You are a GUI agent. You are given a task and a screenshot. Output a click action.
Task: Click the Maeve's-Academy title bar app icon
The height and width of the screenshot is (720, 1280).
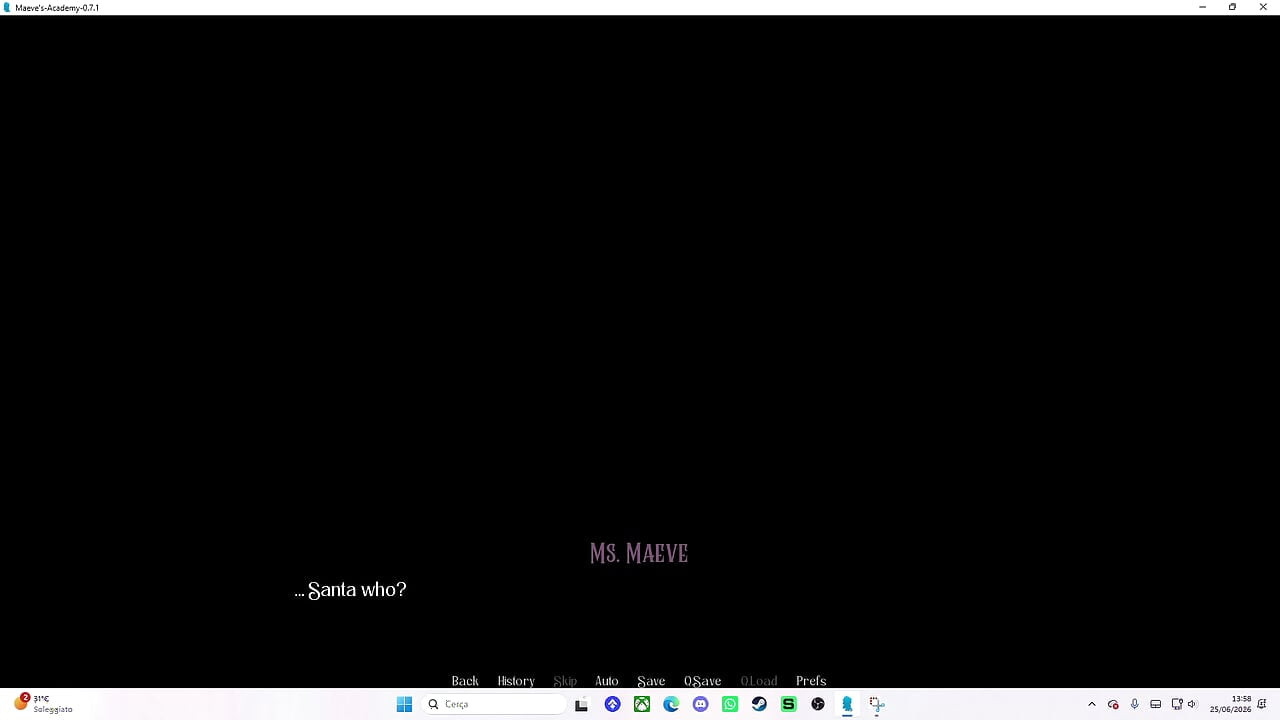point(8,7)
